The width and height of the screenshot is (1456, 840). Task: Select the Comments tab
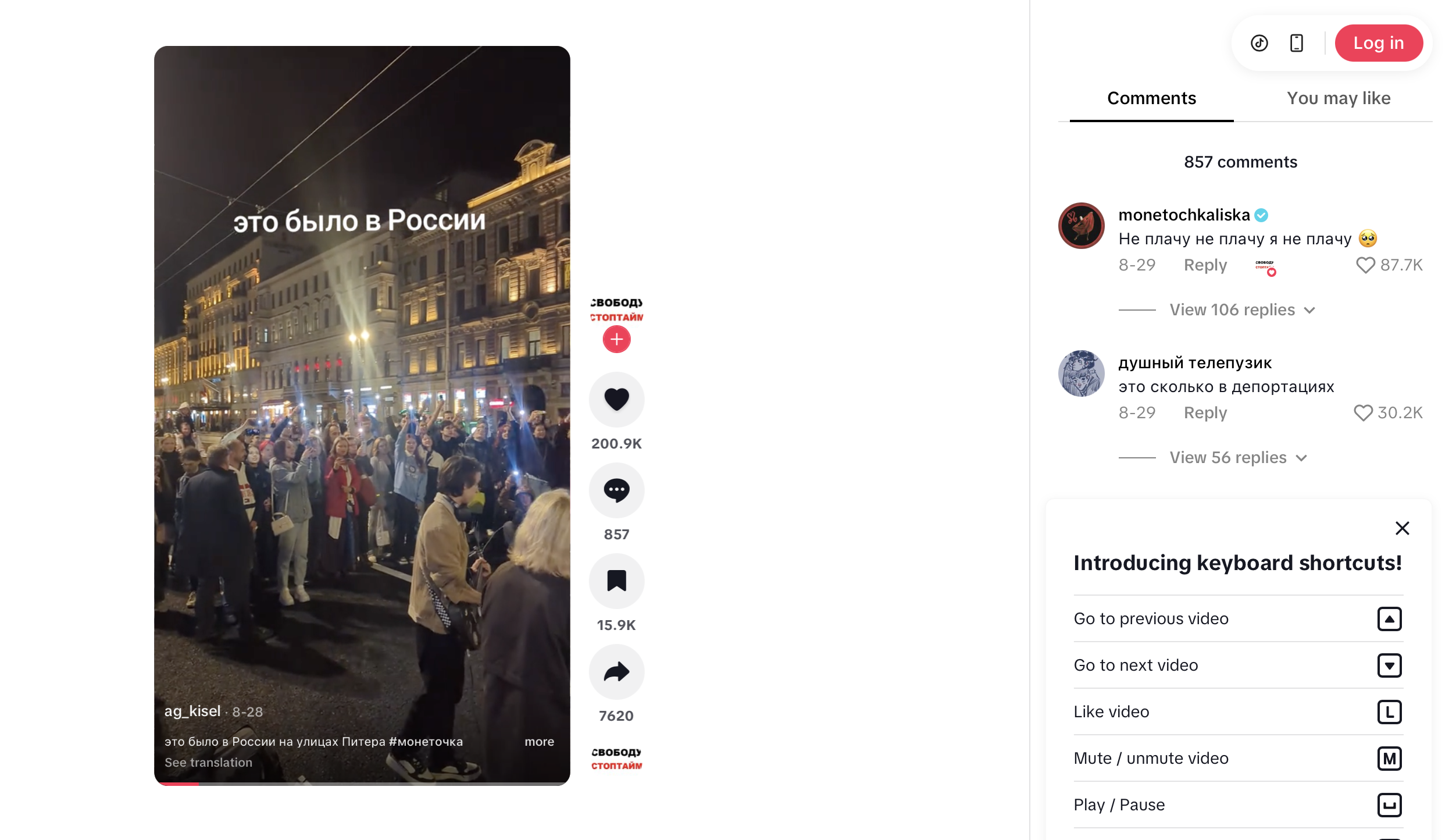pyautogui.click(x=1151, y=98)
